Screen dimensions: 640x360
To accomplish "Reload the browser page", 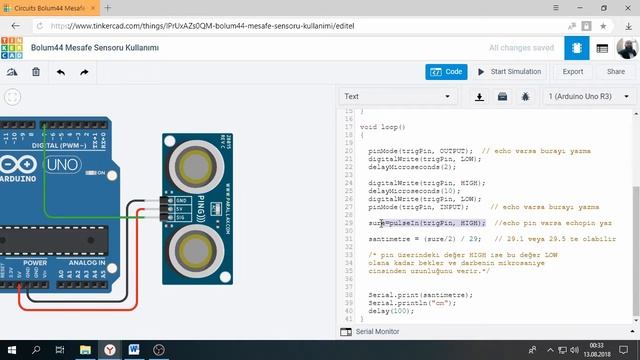I will coord(40,26).
